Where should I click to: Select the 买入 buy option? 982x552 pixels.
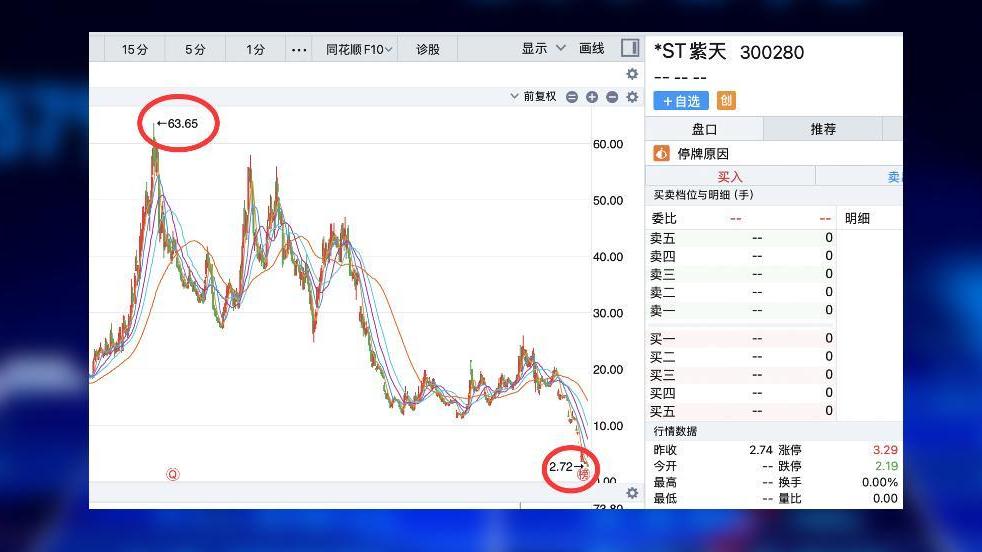tap(730, 177)
